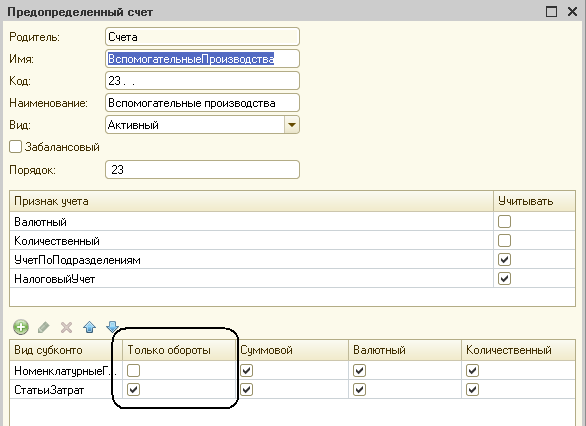The width and height of the screenshot is (586, 426).
Task: Check Только обороты for НоменклатурныеГ row
Action: point(133,371)
